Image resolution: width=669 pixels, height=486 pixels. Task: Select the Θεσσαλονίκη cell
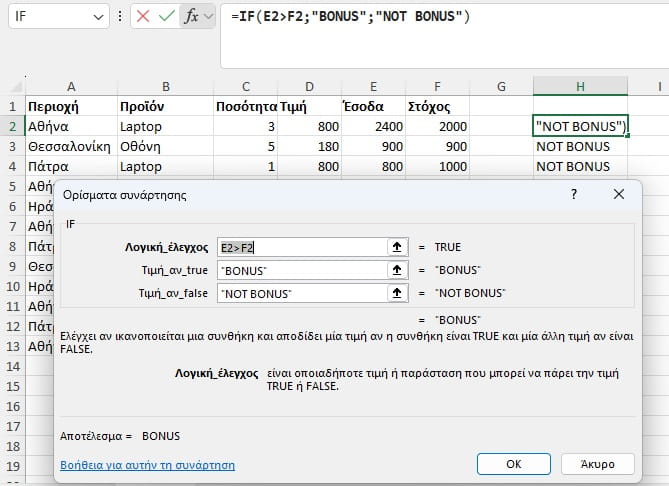pos(71,146)
